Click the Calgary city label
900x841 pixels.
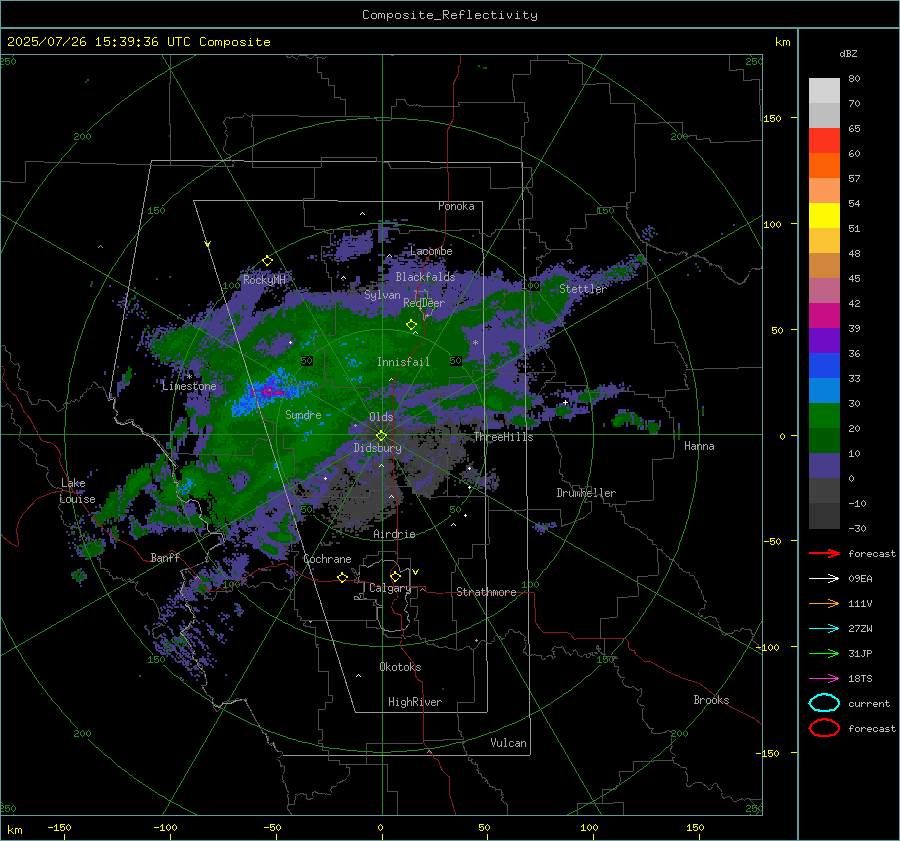[x=390, y=588]
